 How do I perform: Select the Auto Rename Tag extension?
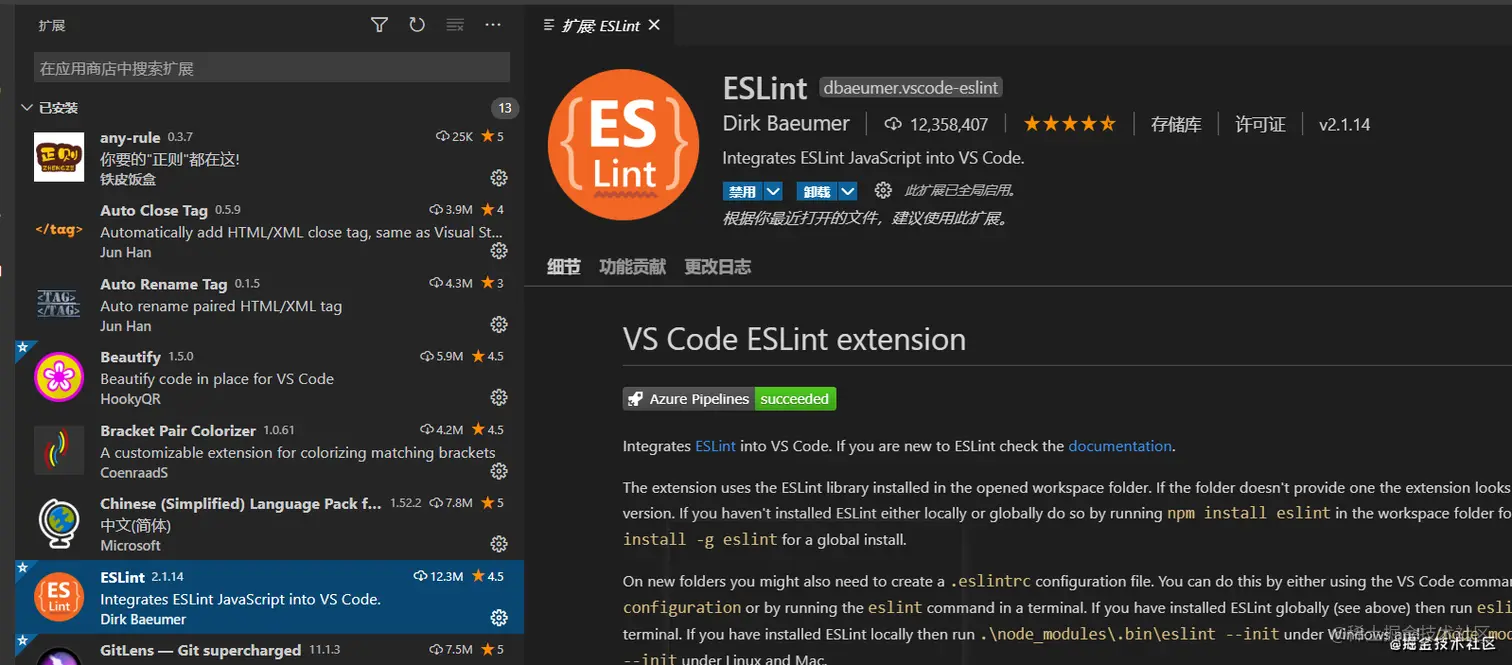pyautogui.click(x=270, y=304)
